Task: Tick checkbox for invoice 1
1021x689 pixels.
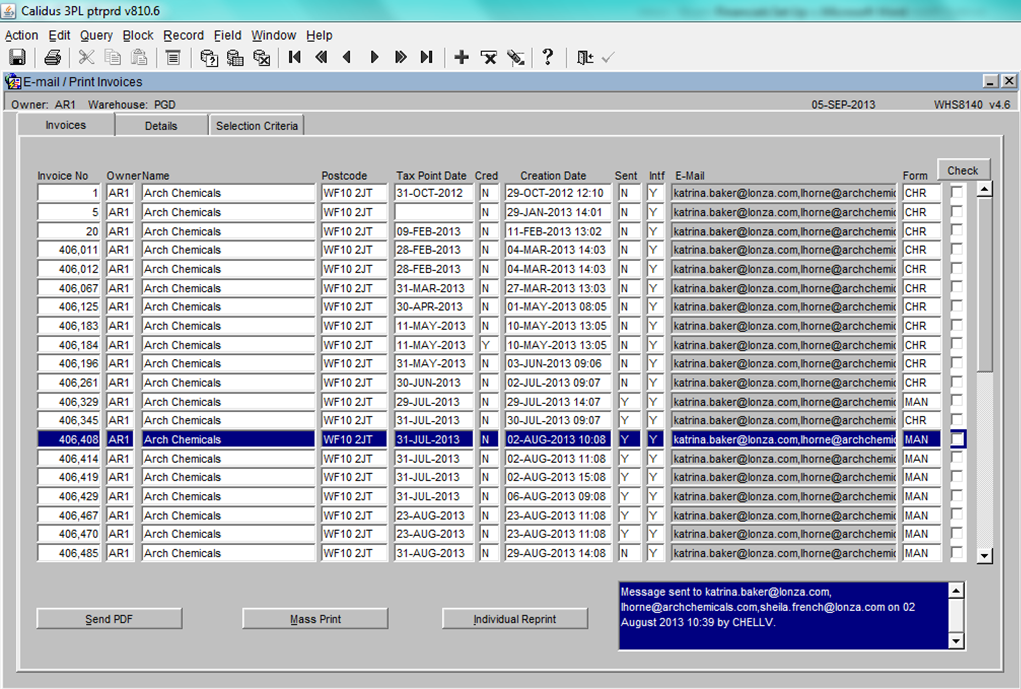Action: 957,192
